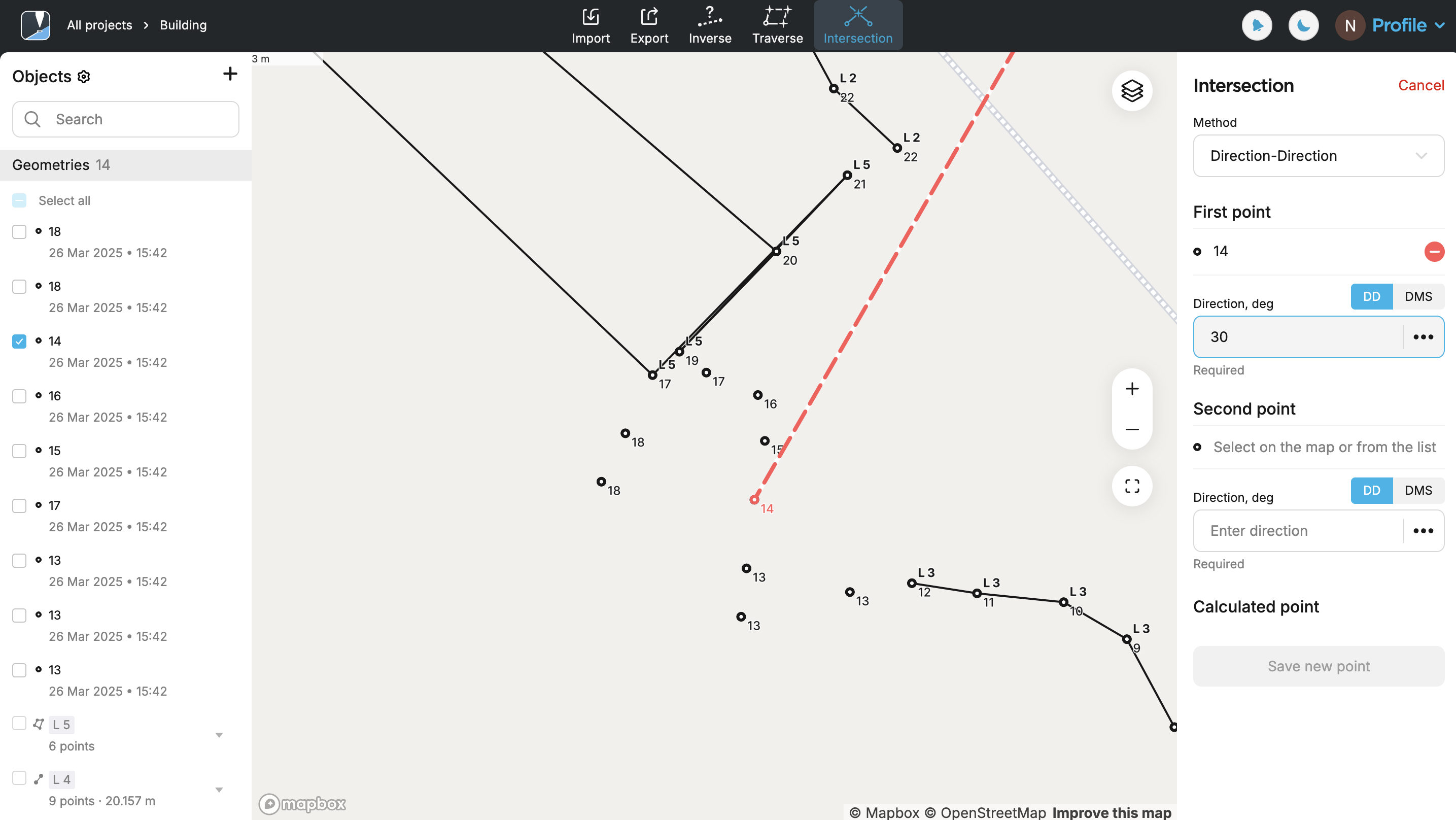The height and width of the screenshot is (820, 1456).
Task: Select DD for second point direction
Action: point(1371,490)
